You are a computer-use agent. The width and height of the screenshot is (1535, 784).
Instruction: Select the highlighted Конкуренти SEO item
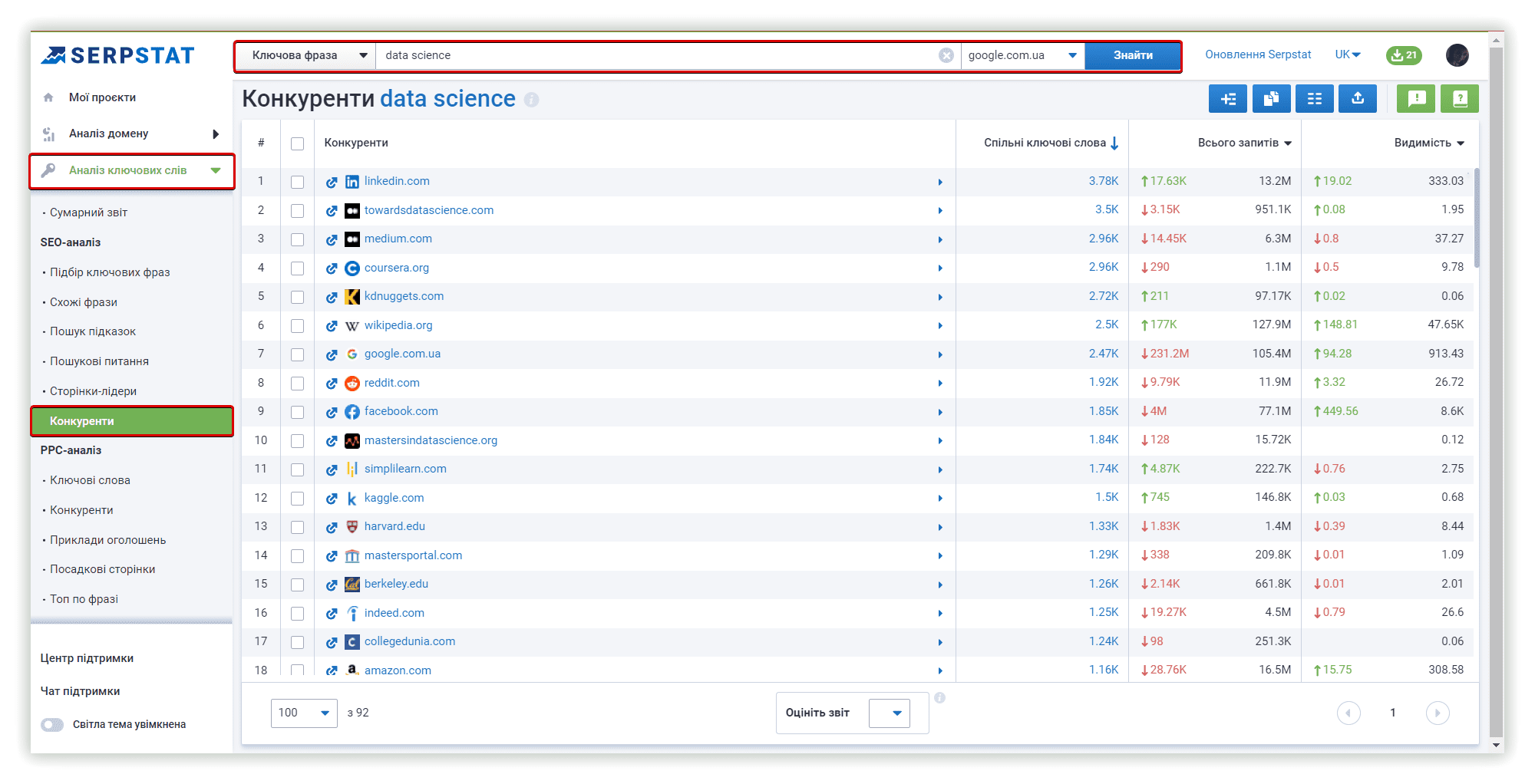tap(132, 421)
